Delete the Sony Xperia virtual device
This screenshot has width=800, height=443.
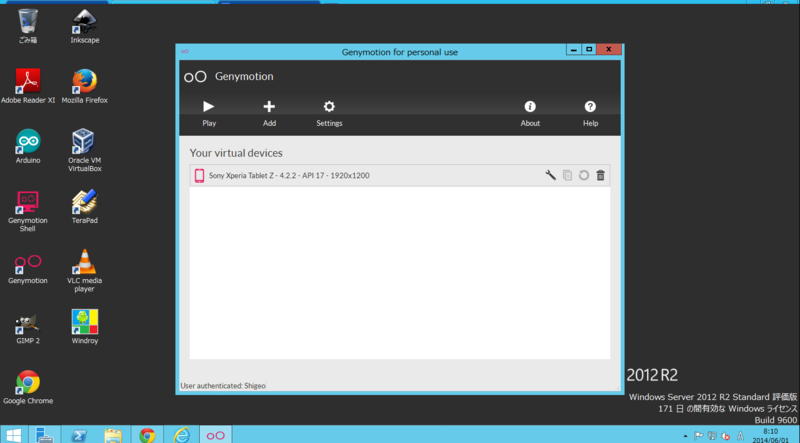[601, 176]
